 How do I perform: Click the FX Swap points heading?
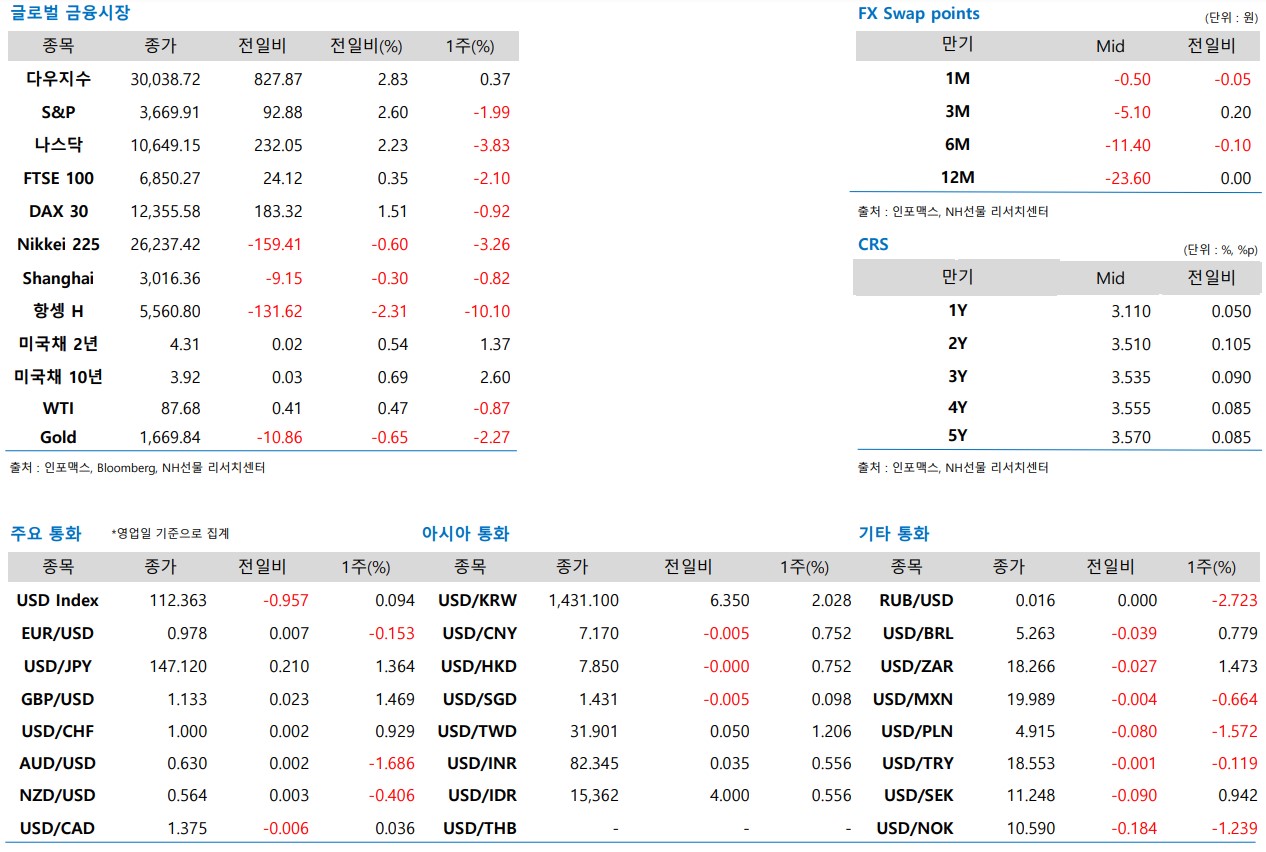(919, 14)
